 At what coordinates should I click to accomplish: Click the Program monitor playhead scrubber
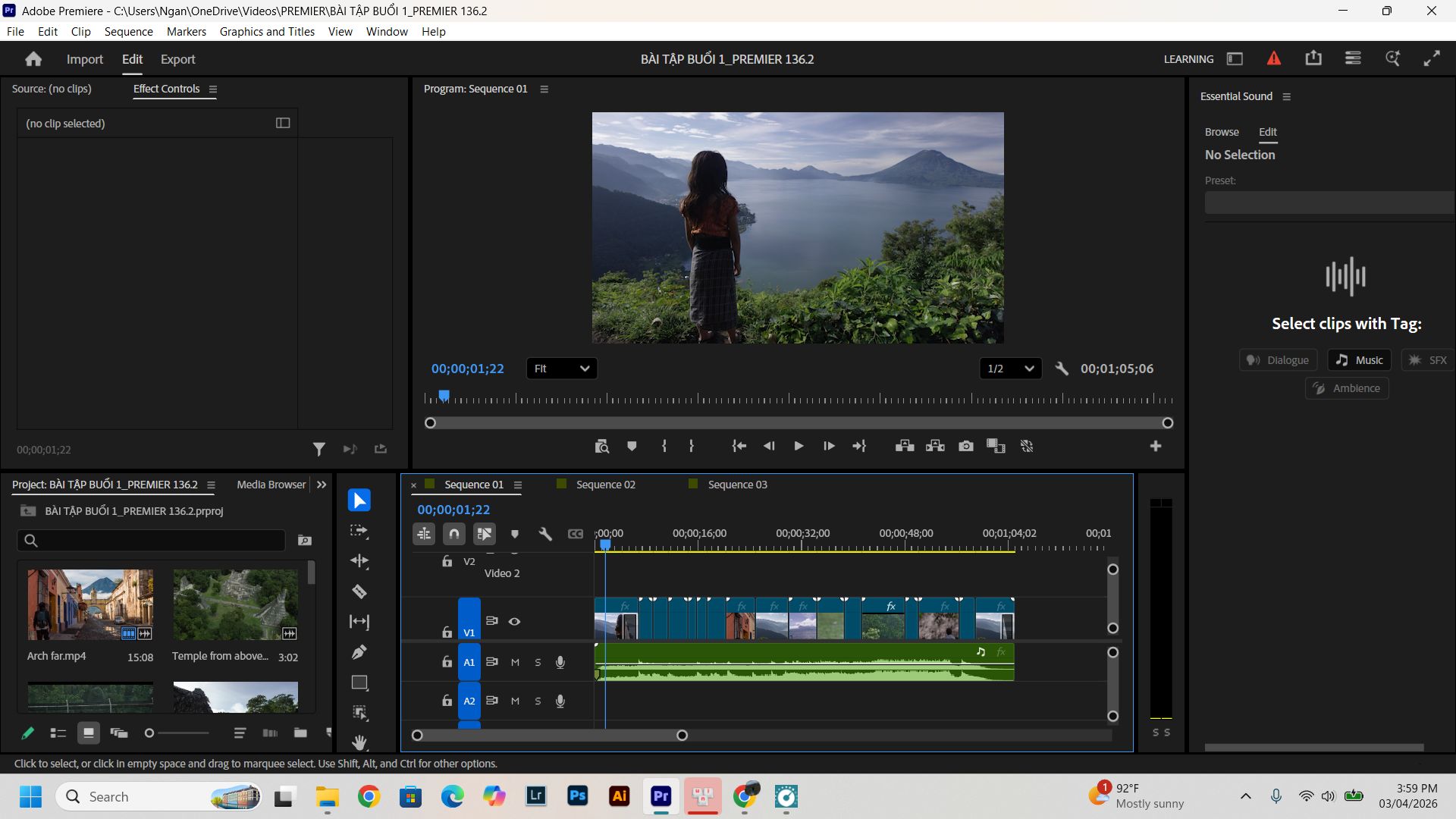coord(444,395)
